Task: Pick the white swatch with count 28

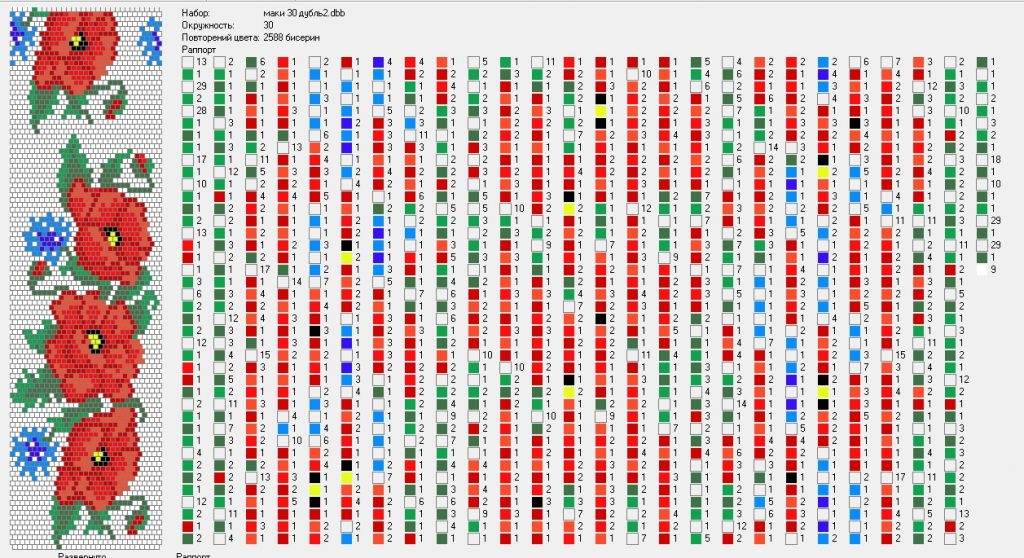Action: pyautogui.click(x=188, y=110)
